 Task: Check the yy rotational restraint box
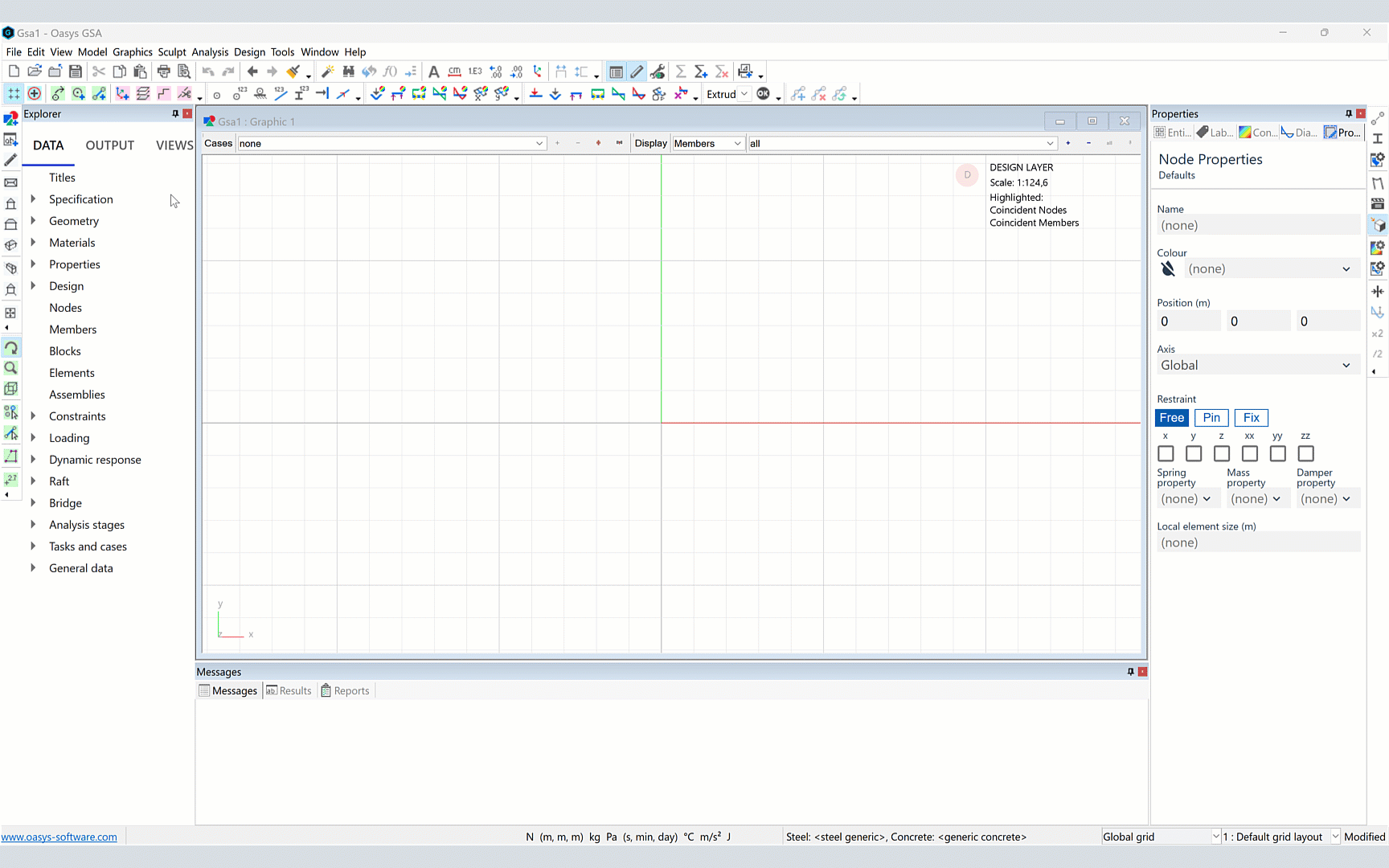1277,454
